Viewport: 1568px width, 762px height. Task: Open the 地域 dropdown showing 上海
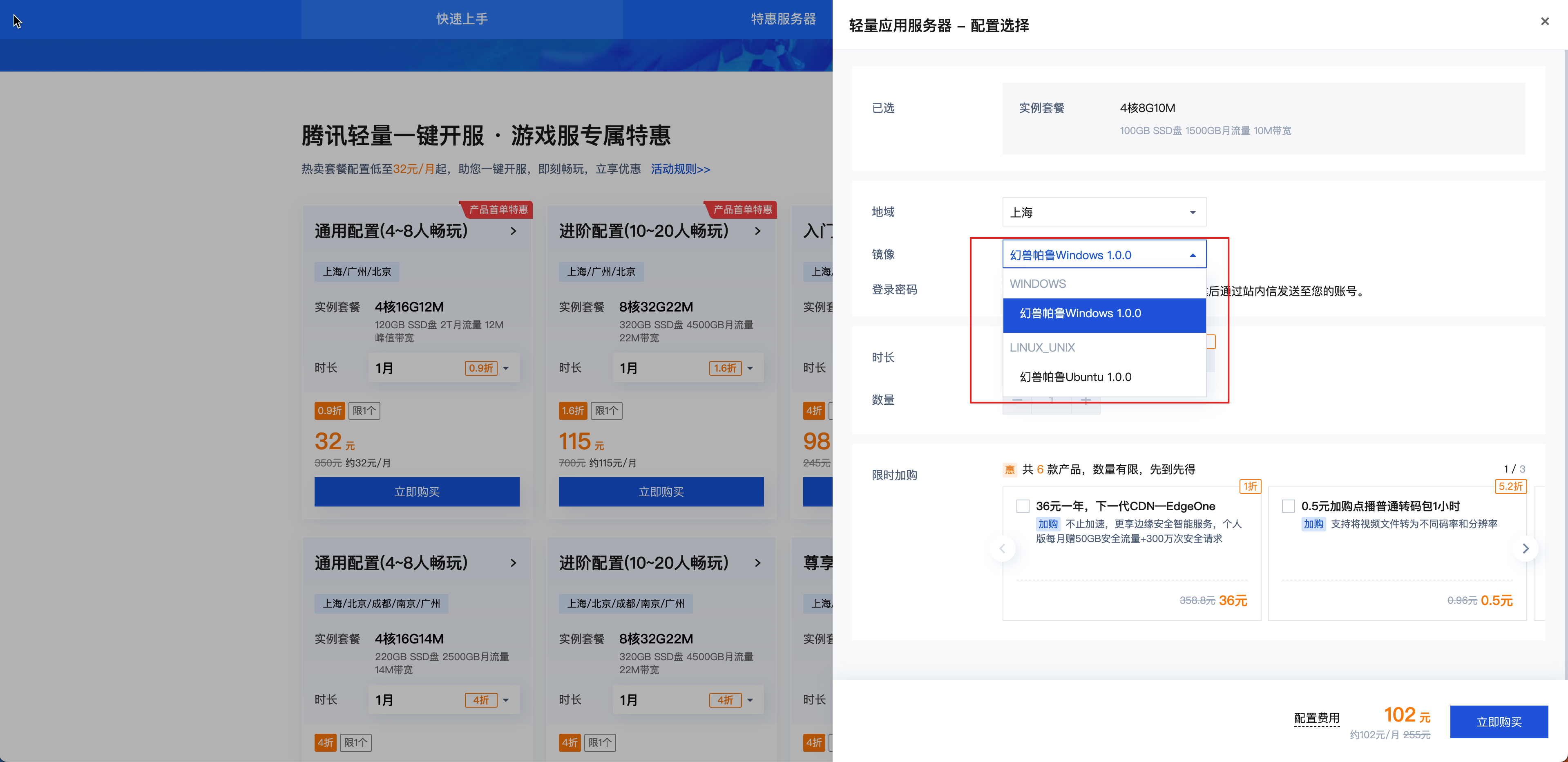pos(1103,211)
